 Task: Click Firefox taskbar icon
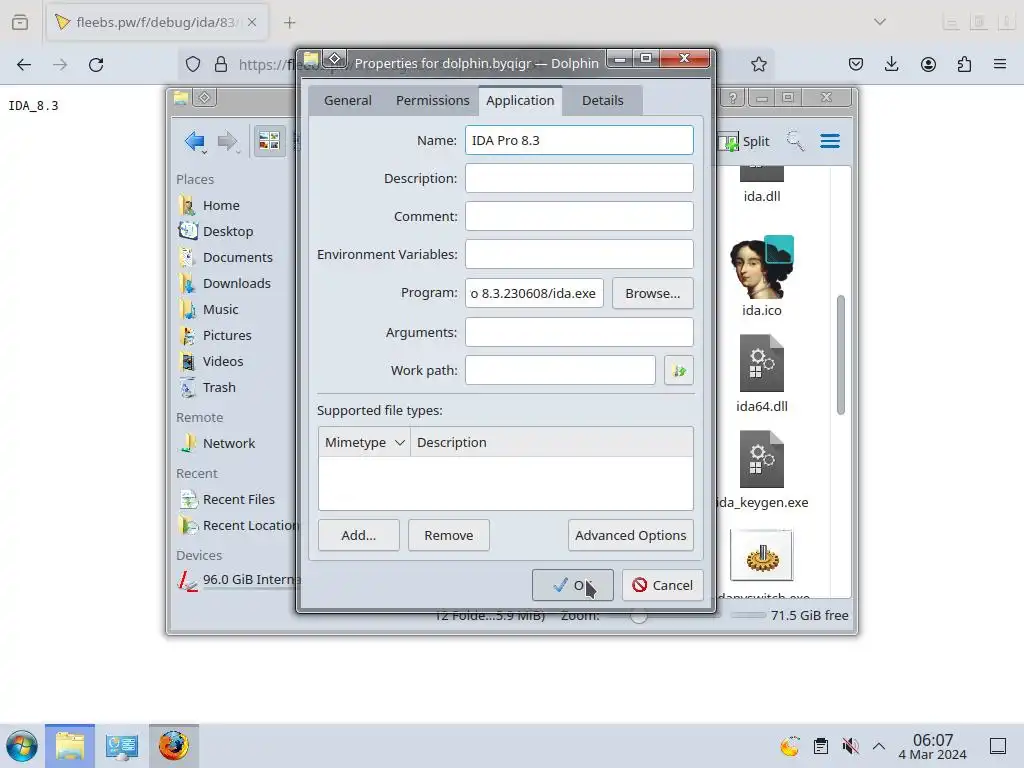point(173,746)
